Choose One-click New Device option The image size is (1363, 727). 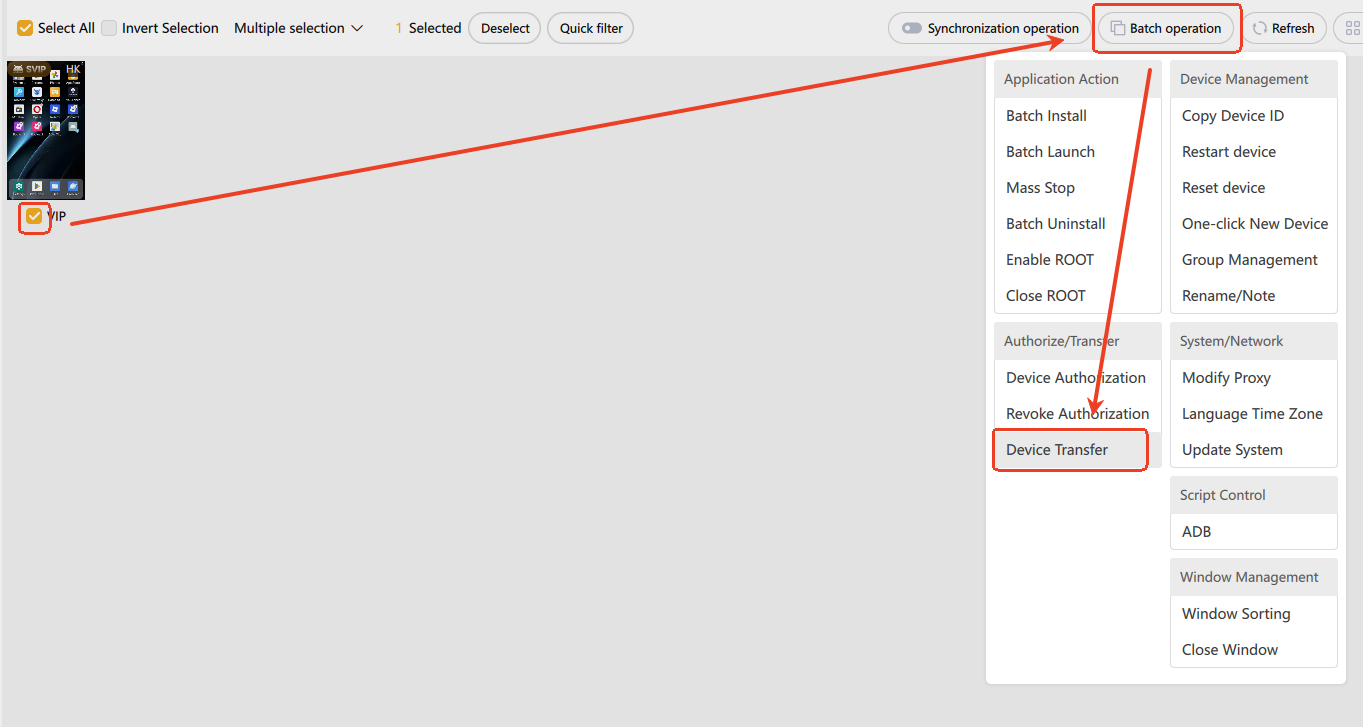point(1254,224)
